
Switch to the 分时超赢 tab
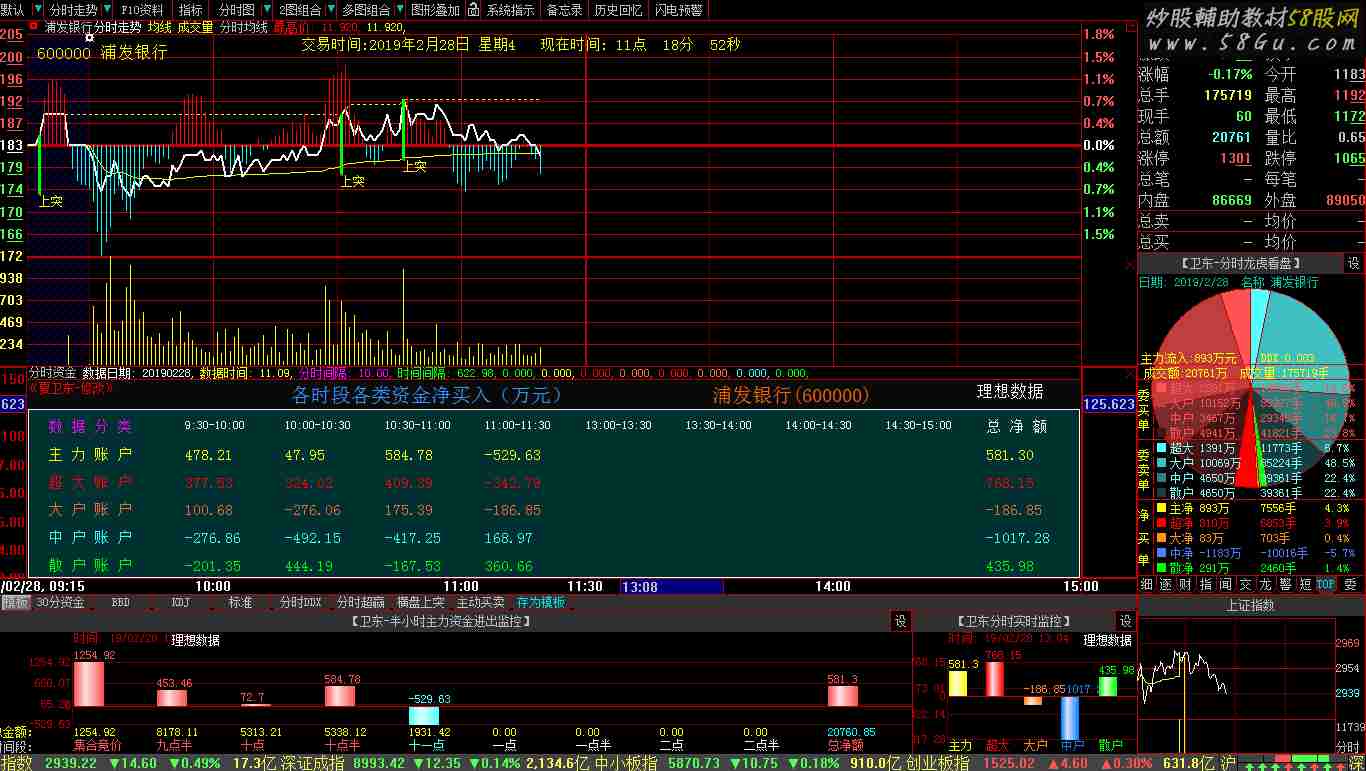(x=360, y=602)
